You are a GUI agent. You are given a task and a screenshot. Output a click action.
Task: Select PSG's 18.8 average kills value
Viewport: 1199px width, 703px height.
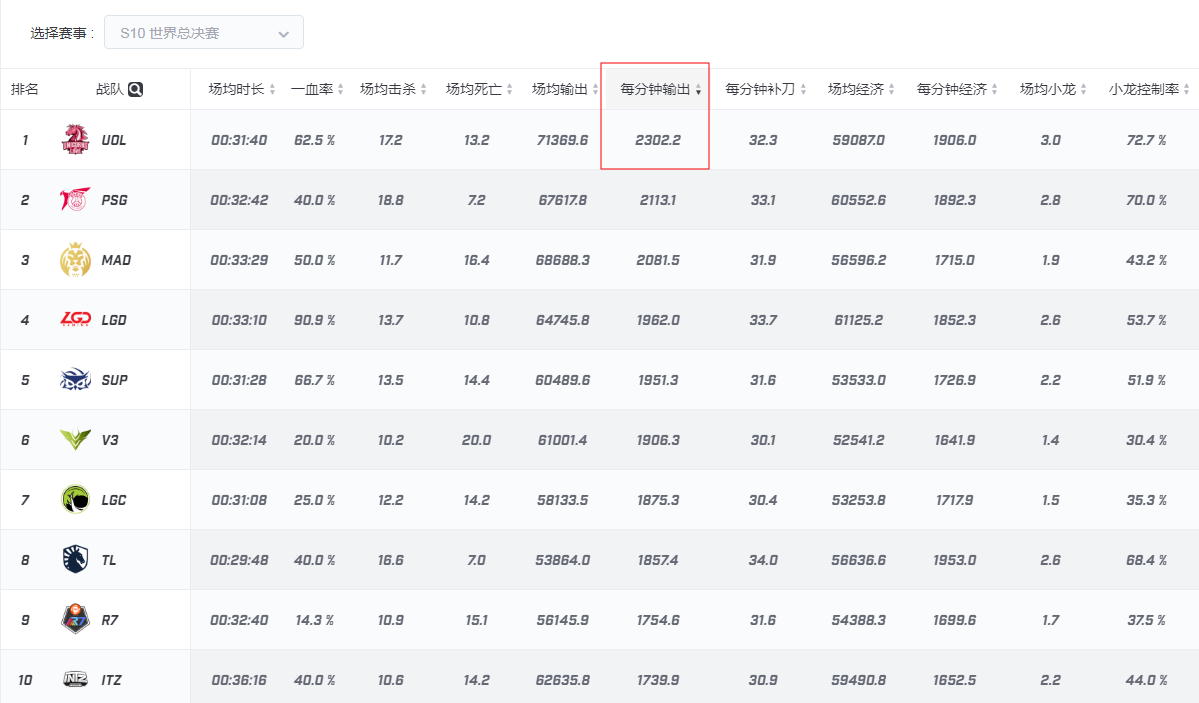pyautogui.click(x=390, y=200)
